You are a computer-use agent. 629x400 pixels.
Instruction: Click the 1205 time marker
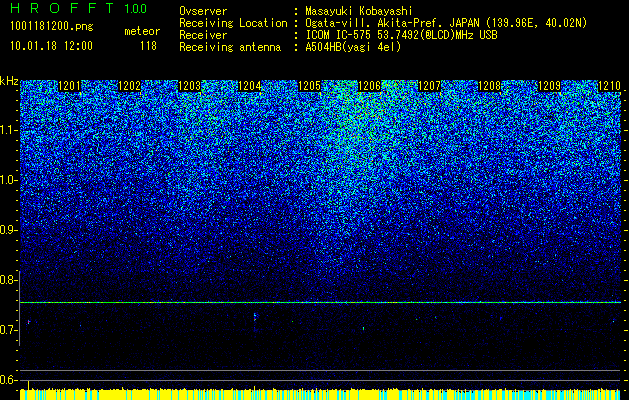pyautogui.click(x=310, y=86)
